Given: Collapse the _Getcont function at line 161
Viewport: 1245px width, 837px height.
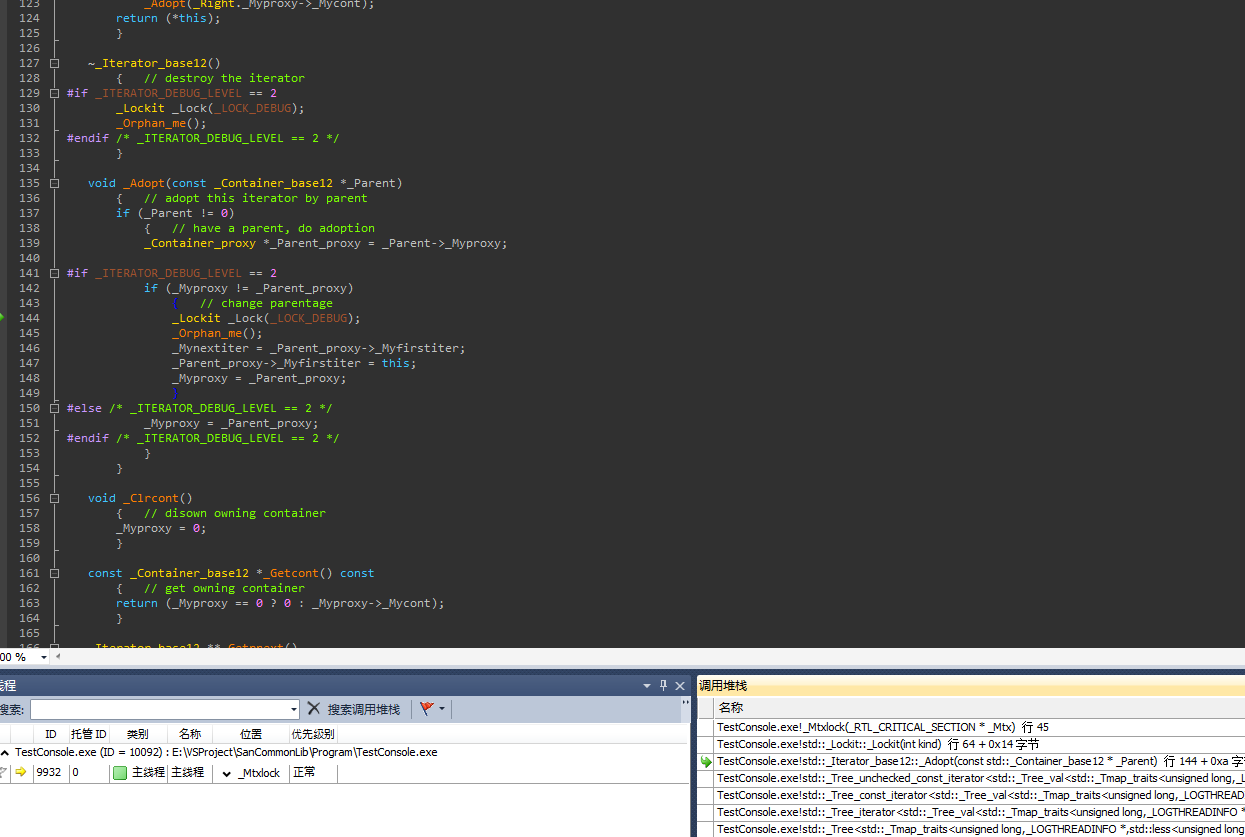Looking at the screenshot, I should pos(54,573).
